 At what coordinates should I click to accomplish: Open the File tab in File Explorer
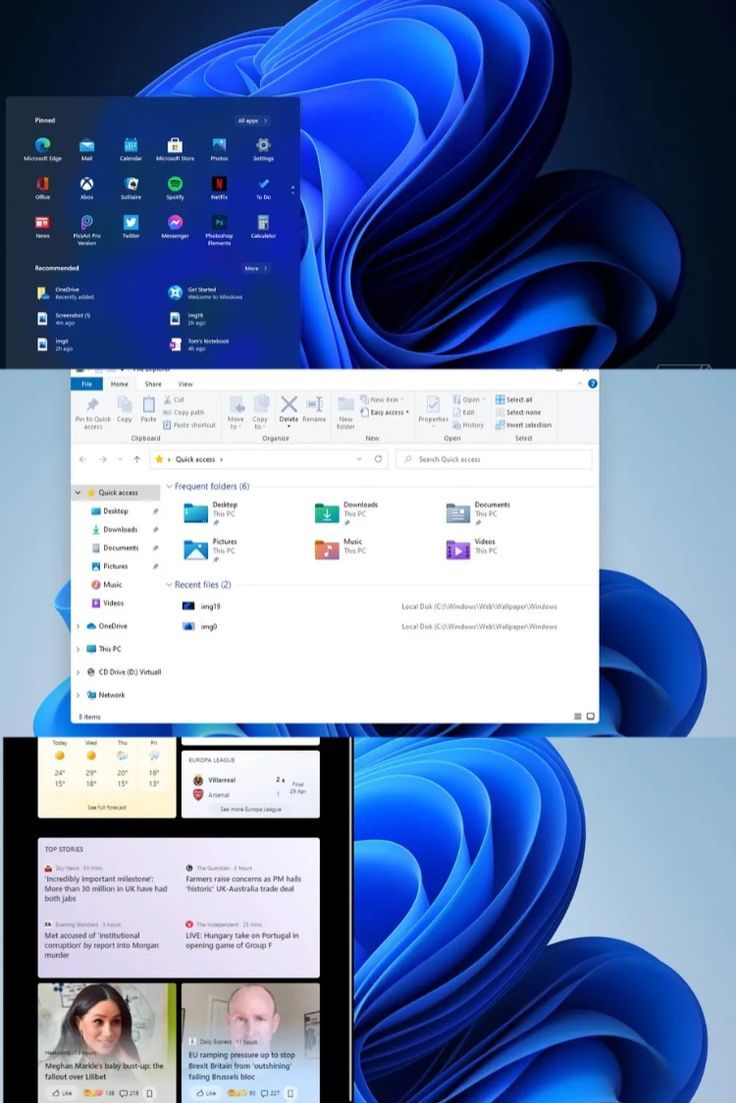pos(87,384)
